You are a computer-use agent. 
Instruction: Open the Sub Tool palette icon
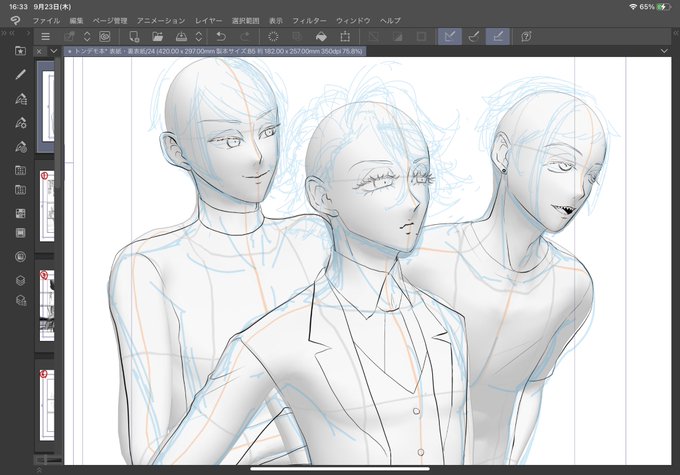[20, 99]
